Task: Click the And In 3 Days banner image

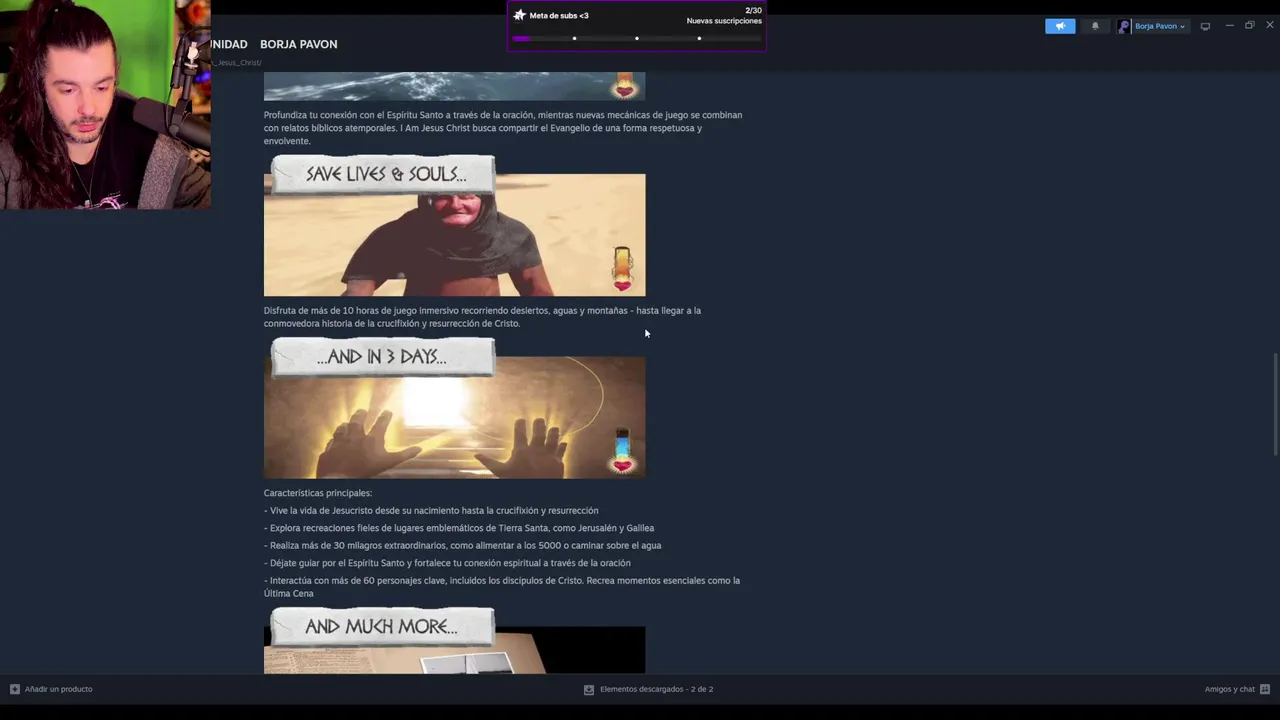Action: click(x=454, y=408)
